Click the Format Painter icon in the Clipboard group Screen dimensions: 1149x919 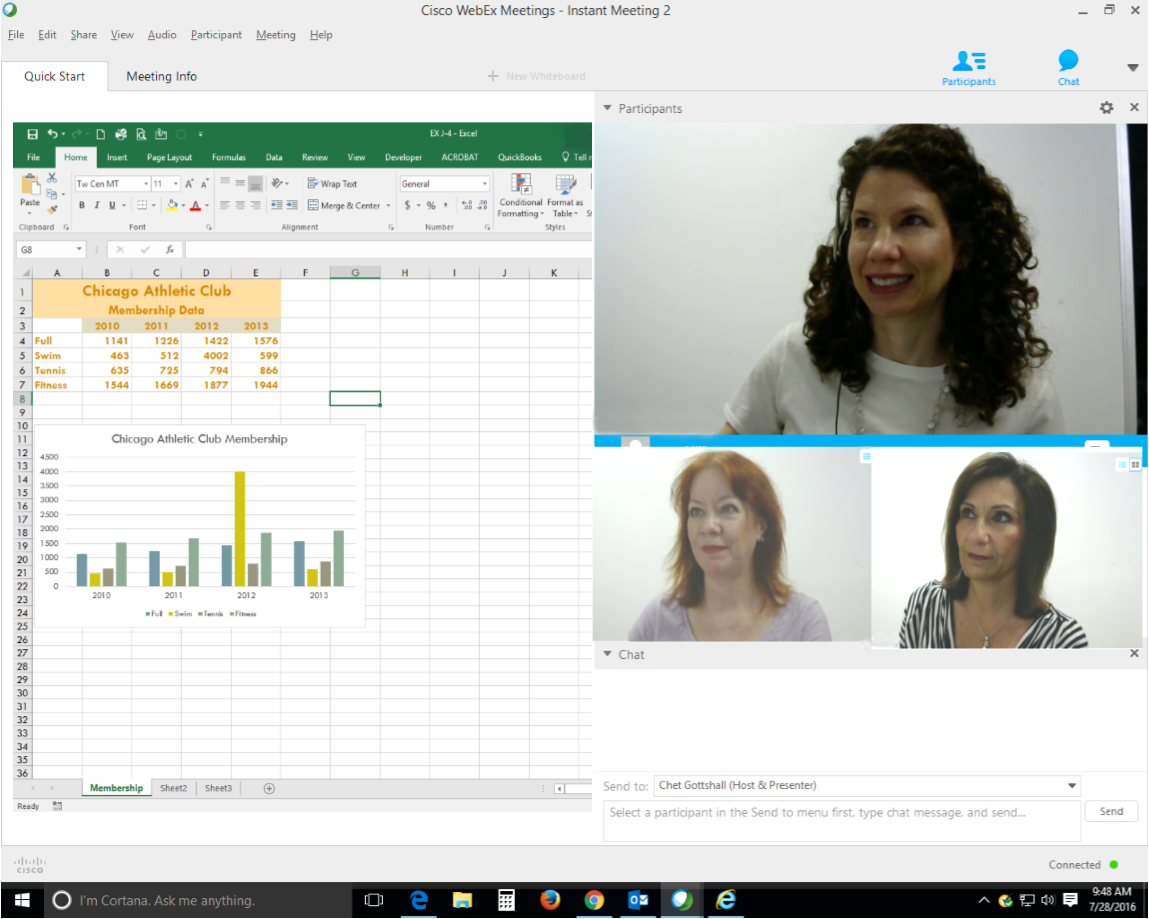[x=50, y=210]
